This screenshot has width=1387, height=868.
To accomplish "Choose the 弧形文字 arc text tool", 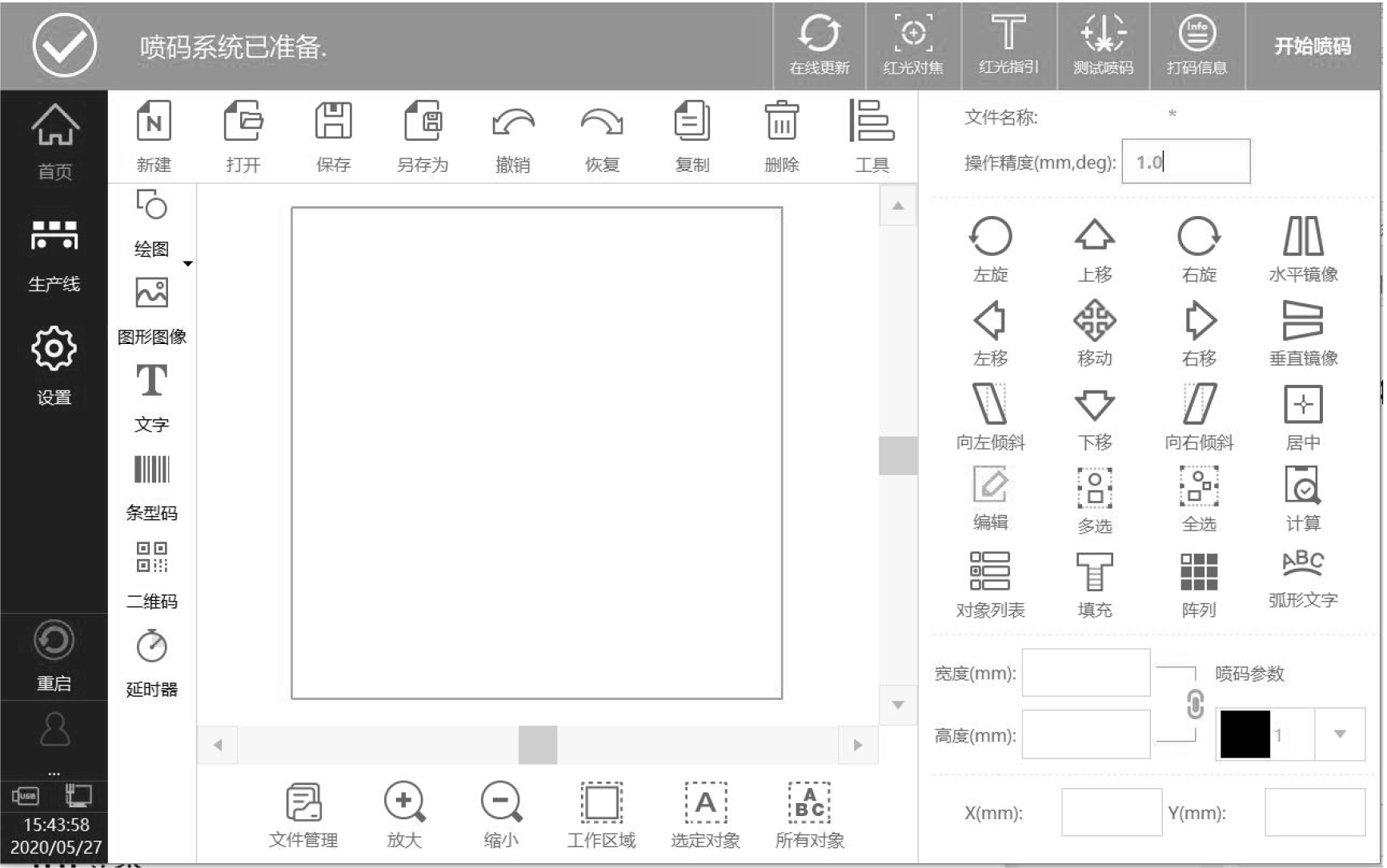I will 1303,565.
